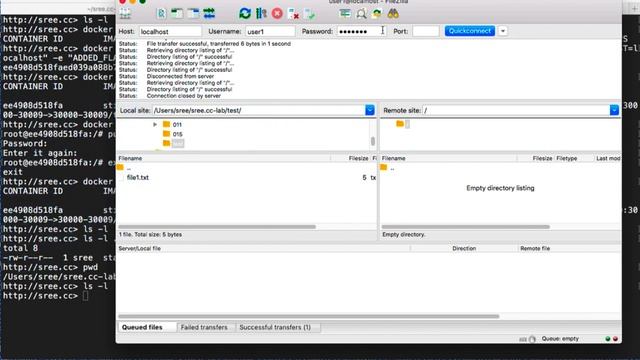Cancel current operation with red X icon
640x360 pixels.
click(277, 13)
